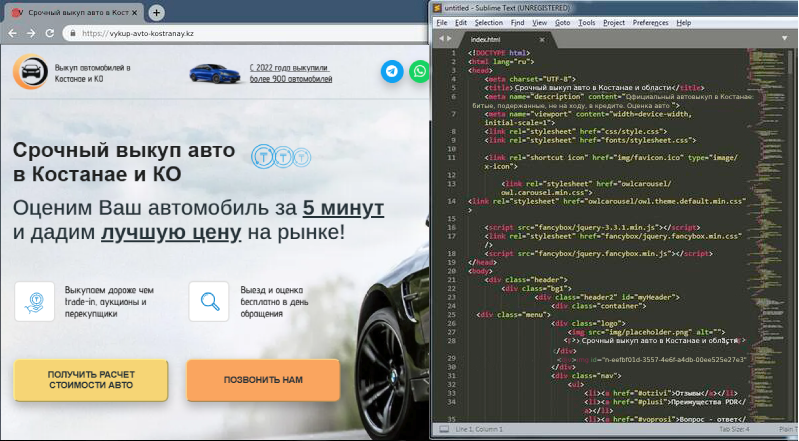Click the href="#otzivi" Отзывы line
Image resolution: width=799 pixels, height=441 pixels.
coord(661,393)
